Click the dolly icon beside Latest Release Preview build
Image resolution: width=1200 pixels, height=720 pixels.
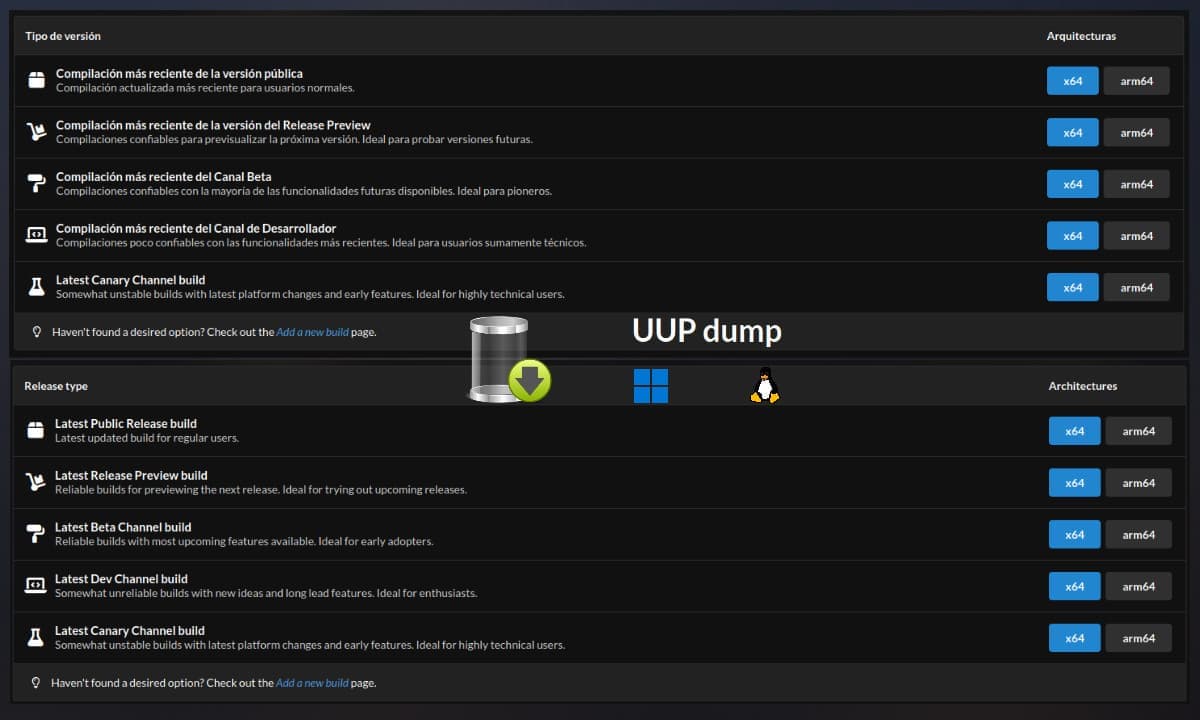point(35,483)
